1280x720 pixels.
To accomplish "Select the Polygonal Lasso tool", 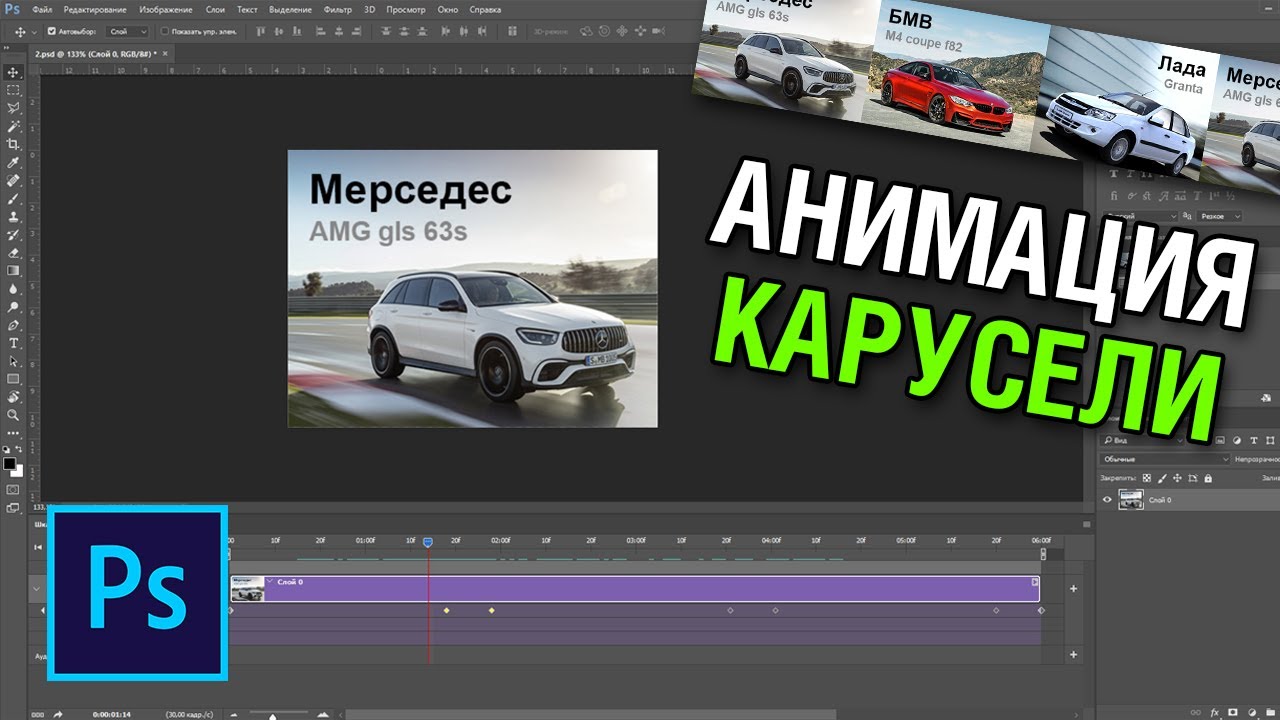I will [x=13, y=108].
